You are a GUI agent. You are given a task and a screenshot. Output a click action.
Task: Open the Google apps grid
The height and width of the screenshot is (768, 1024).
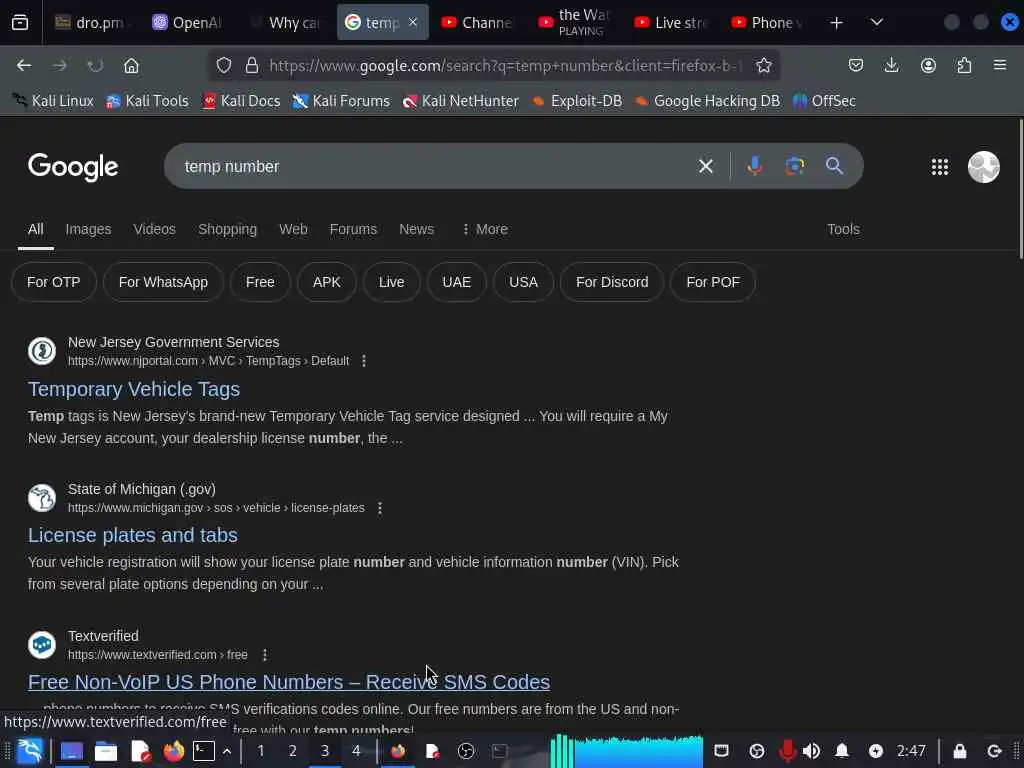[x=940, y=167]
